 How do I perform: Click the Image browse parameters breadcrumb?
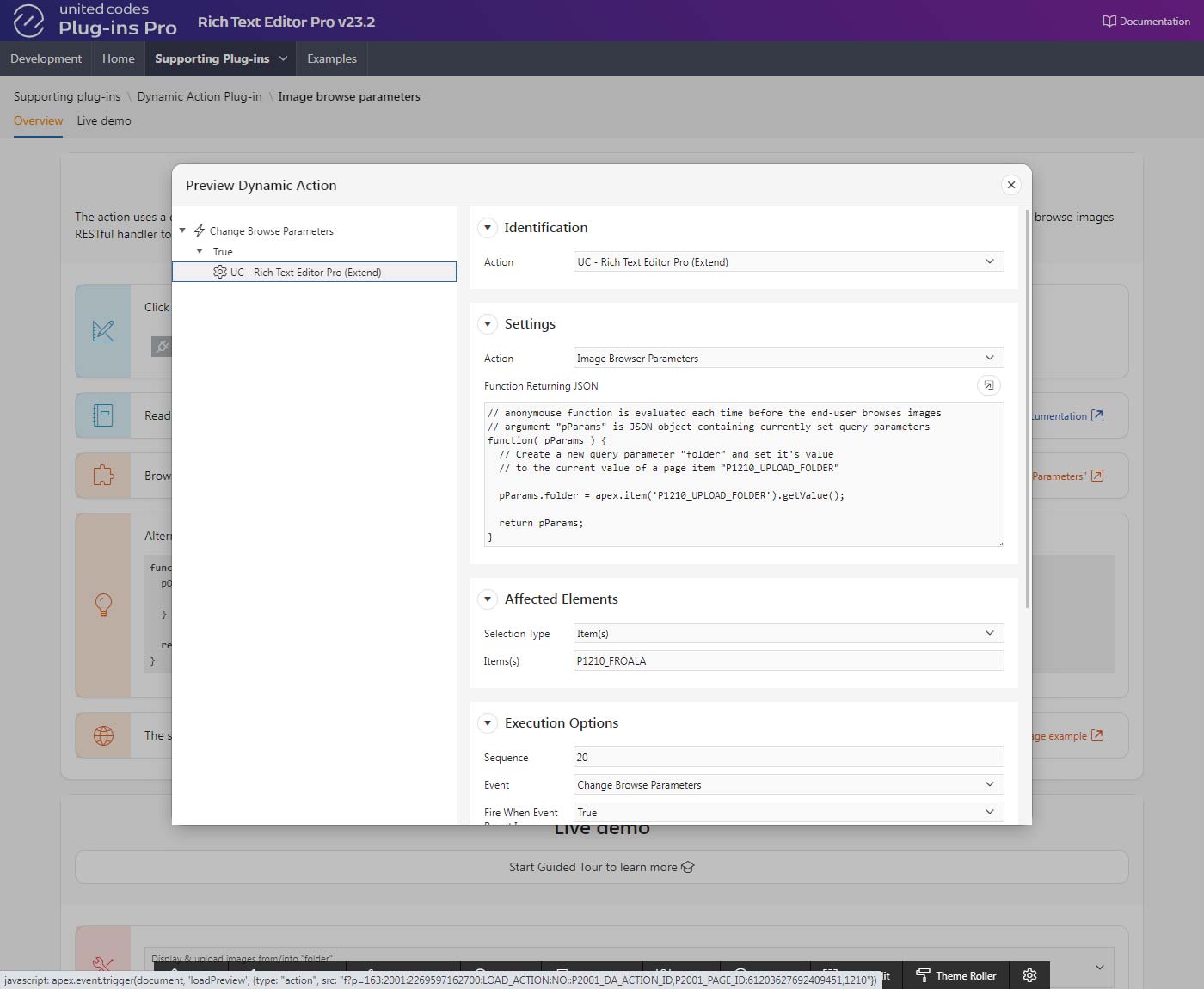(x=349, y=96)
